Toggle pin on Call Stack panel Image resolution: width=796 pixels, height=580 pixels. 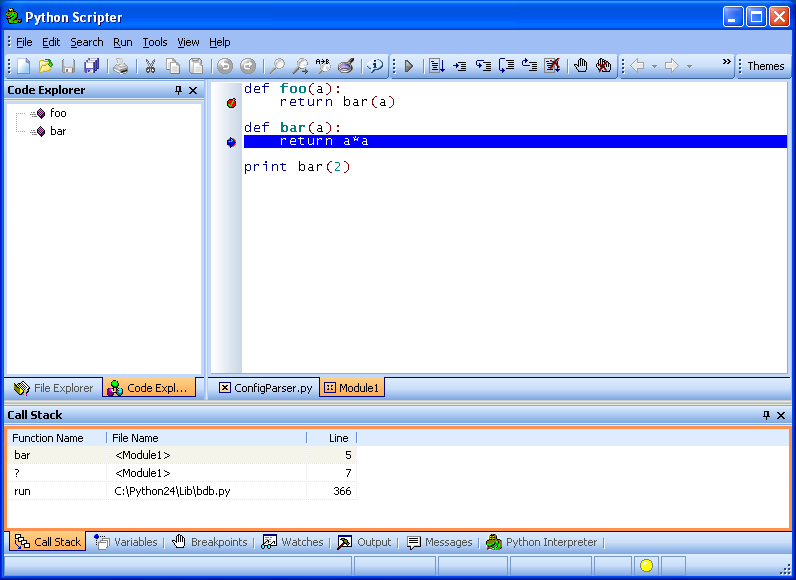(766, 415)
